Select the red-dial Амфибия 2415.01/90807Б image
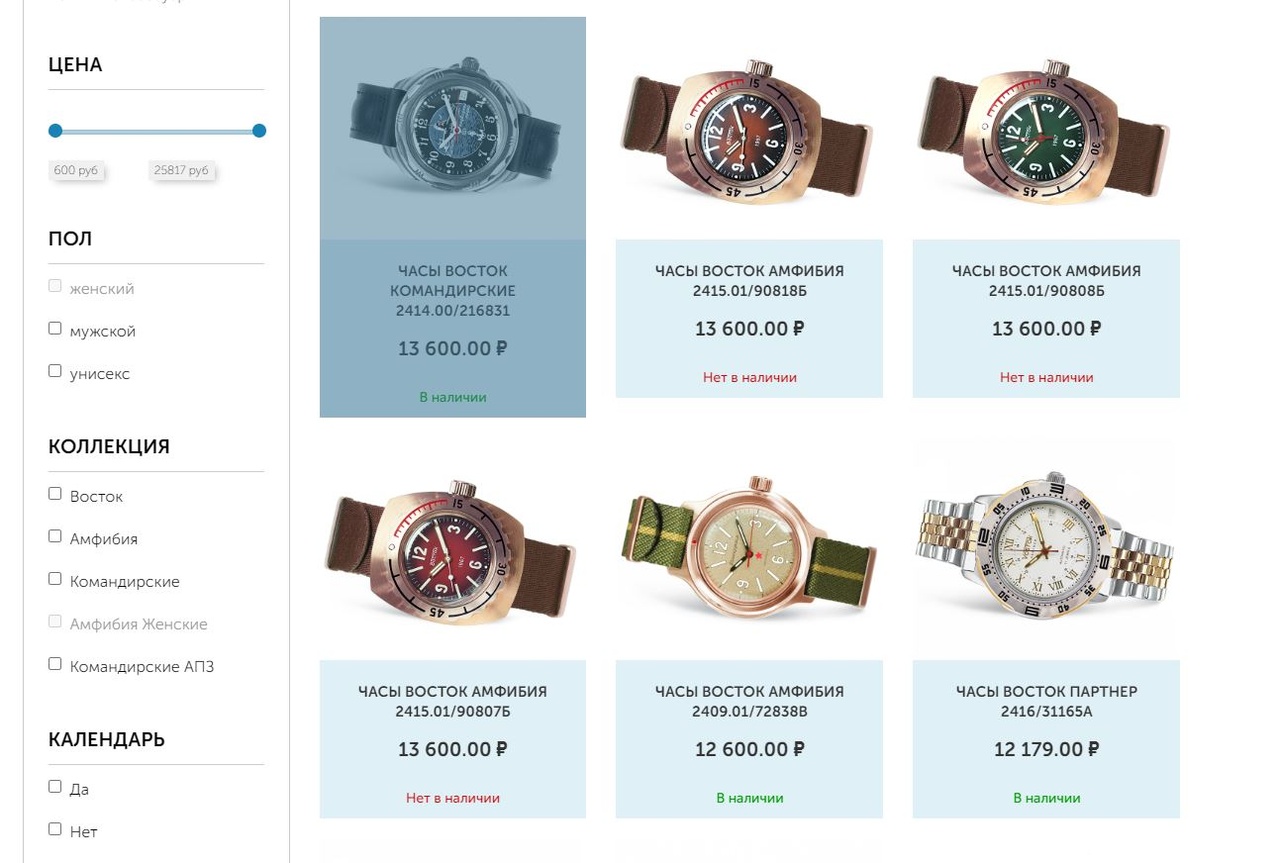 (x=452, y=550)
